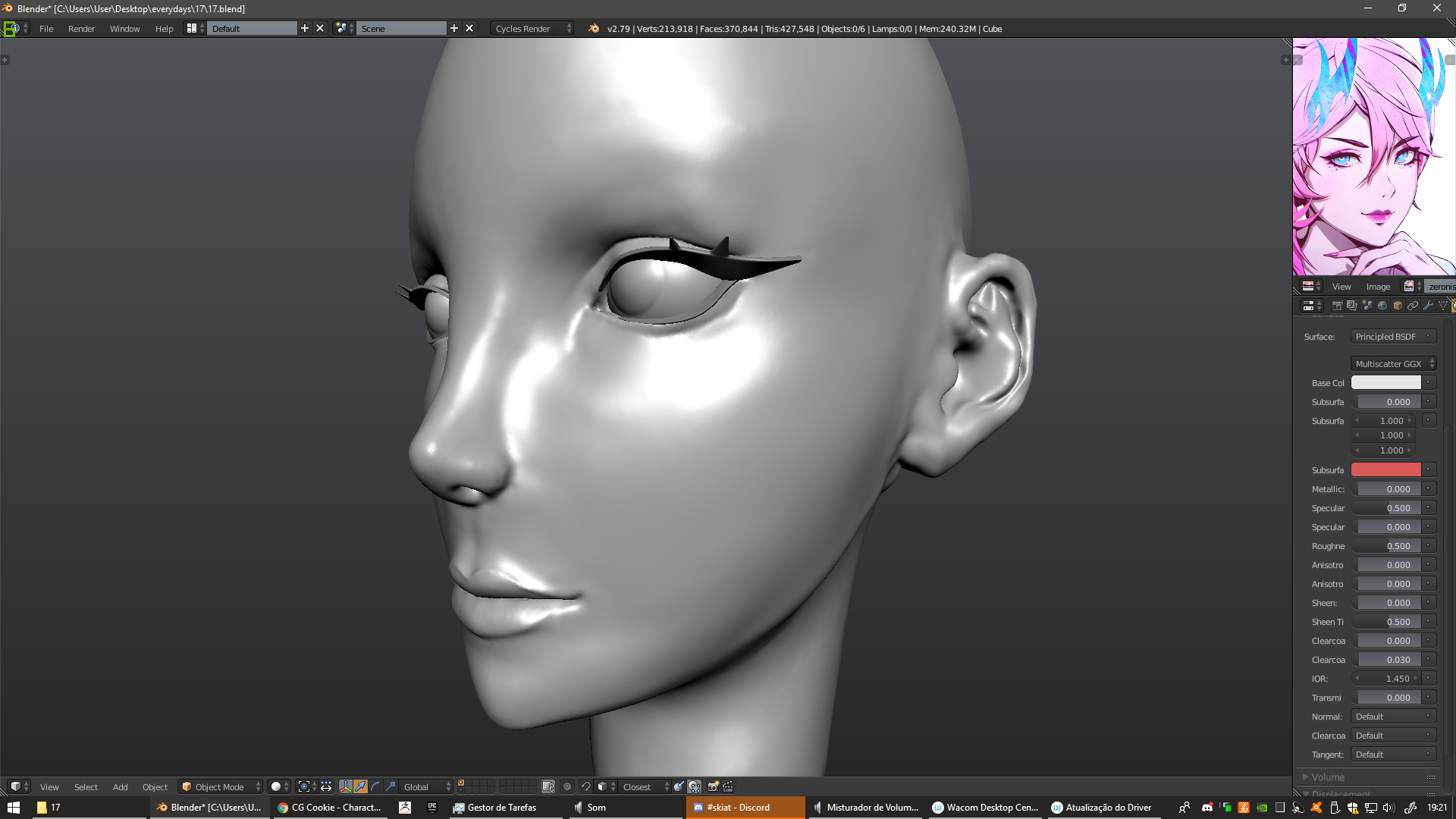Viewport: 1456px width, 819px height.
Task: Toggle the translate manipulator arrow
Action: click(x=360, y=786)
